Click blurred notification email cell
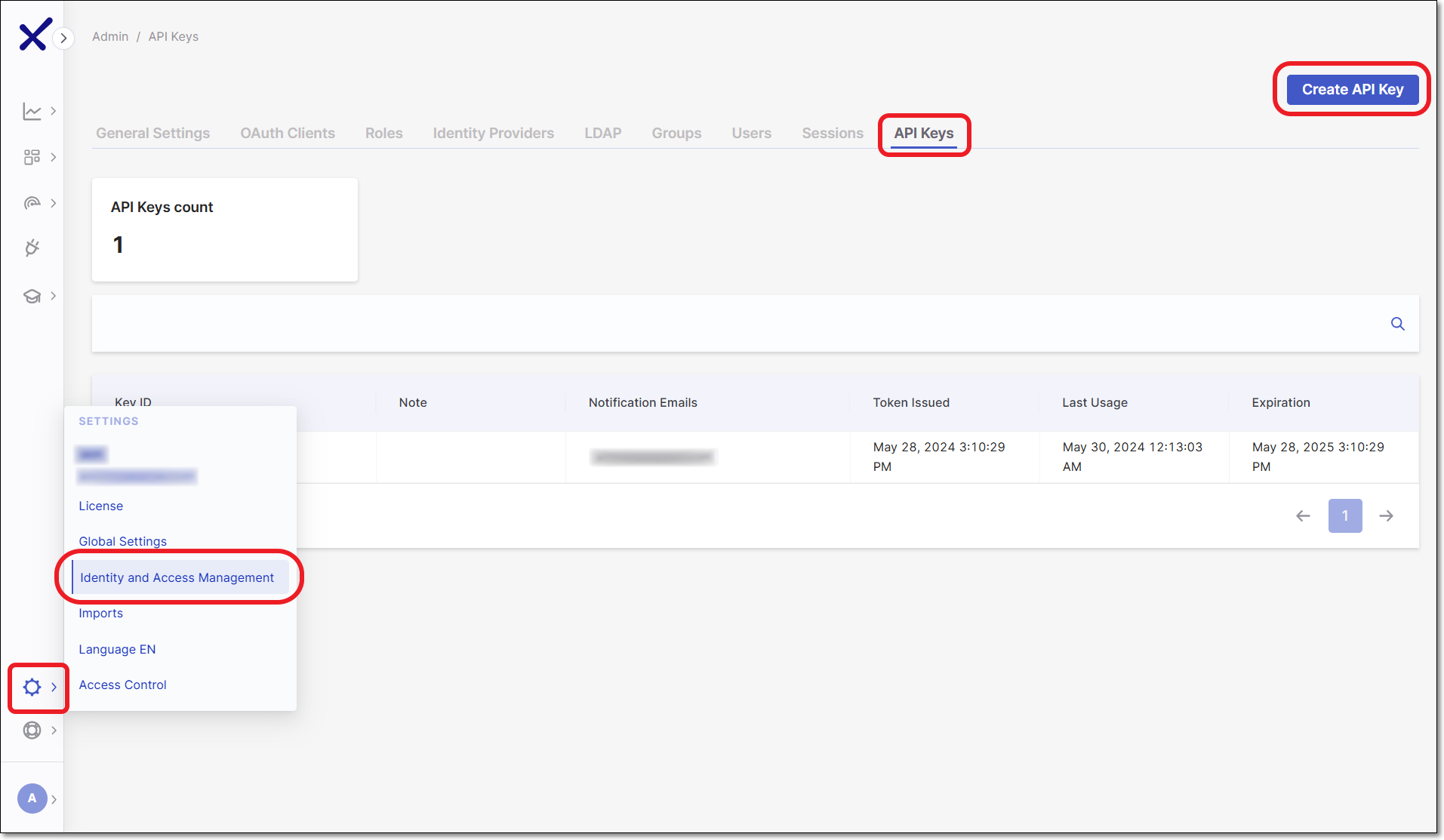 [653, 457]
